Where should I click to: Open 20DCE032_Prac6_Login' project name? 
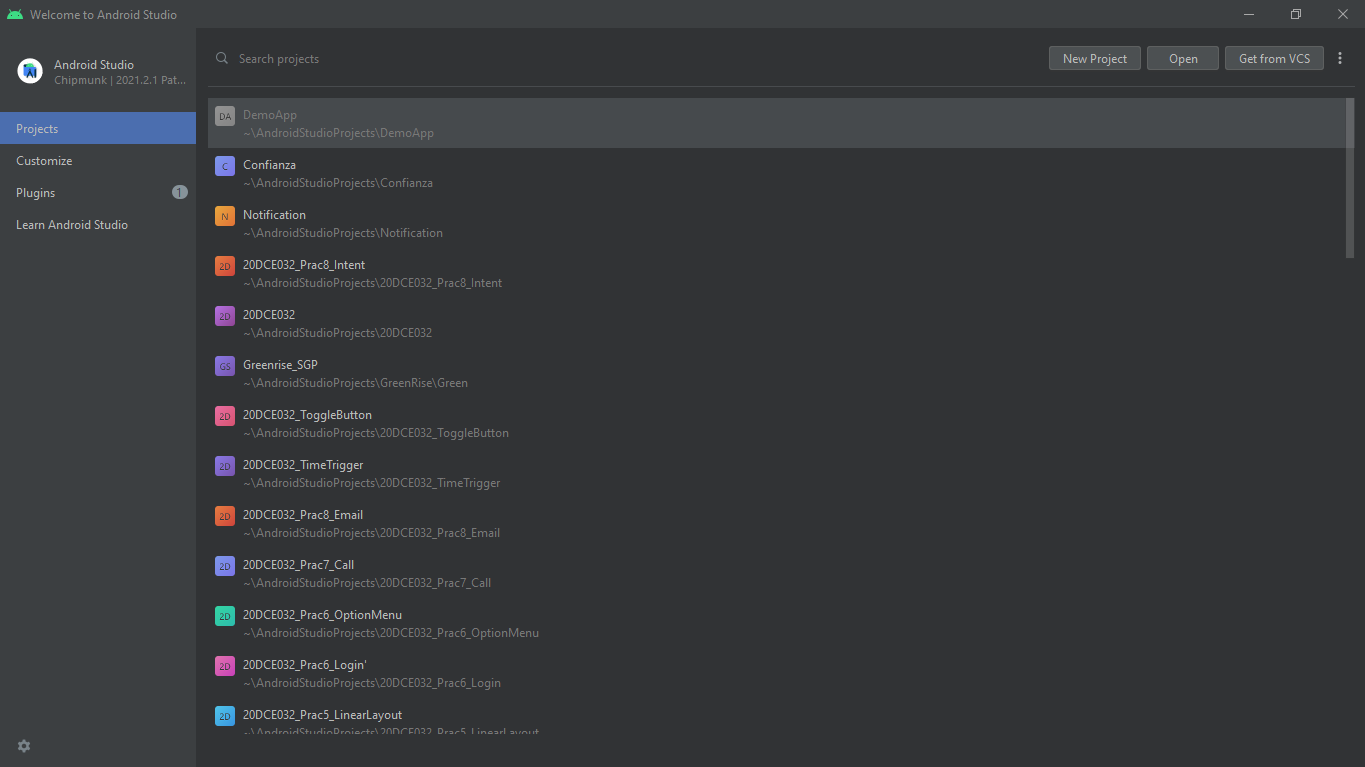click(x=305, y=665)
